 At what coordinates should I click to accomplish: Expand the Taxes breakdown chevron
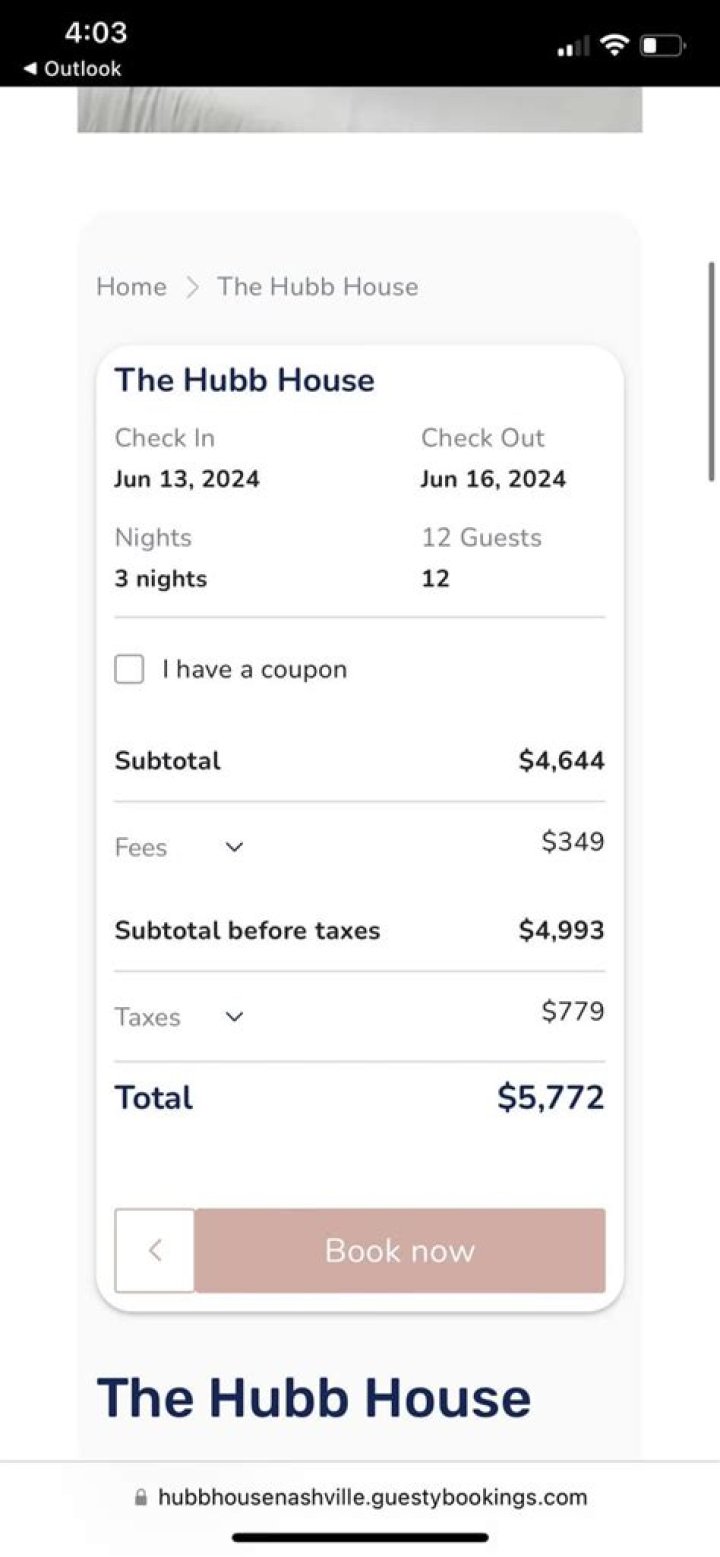pyautogui.click(x=234, y=1017)
